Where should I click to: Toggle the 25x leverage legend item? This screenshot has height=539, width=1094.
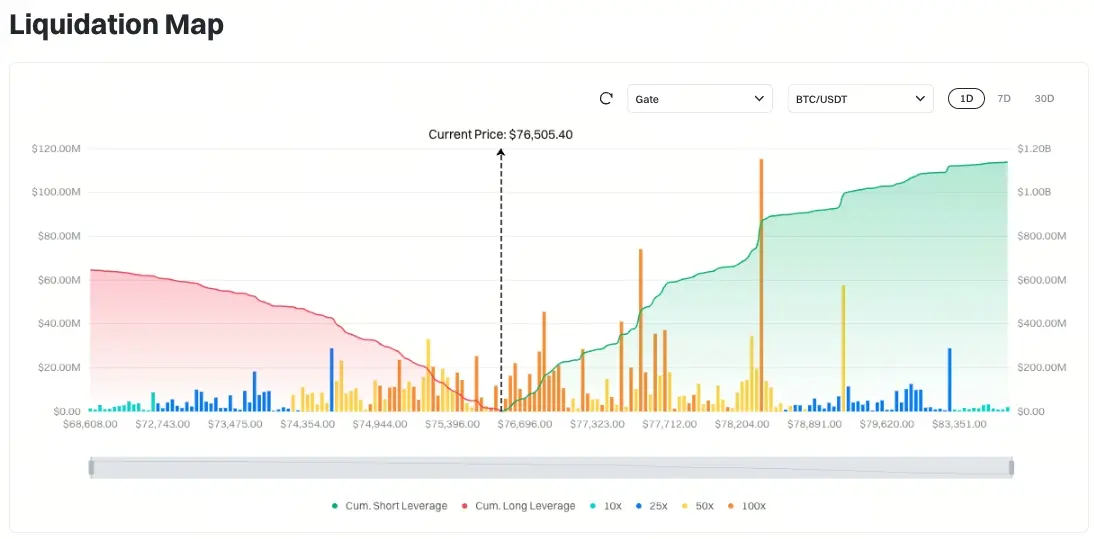[652, 506]
